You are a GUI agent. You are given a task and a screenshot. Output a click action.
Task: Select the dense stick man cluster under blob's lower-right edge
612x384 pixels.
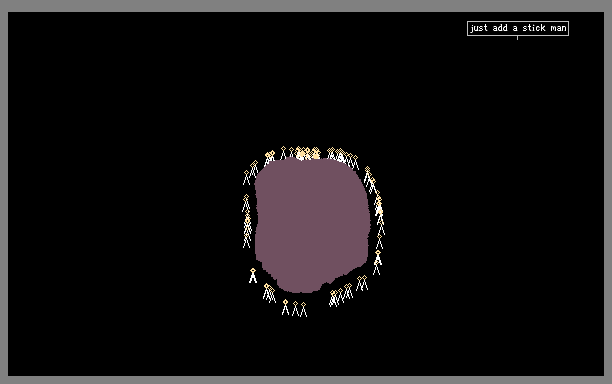click(341, 295)
